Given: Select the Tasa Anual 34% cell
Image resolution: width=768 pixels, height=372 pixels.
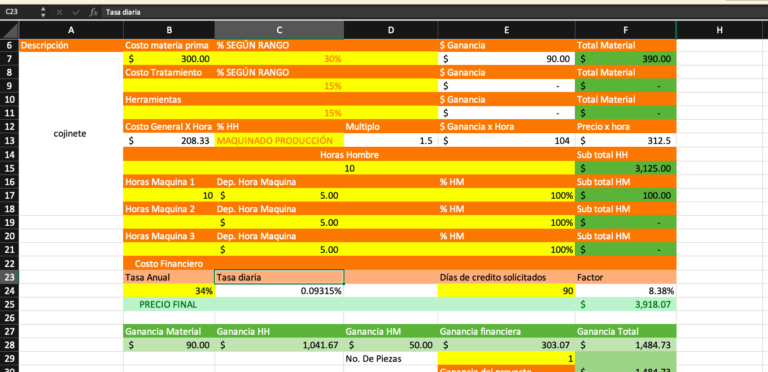Looking at the screenshot, I should (169, 291).
